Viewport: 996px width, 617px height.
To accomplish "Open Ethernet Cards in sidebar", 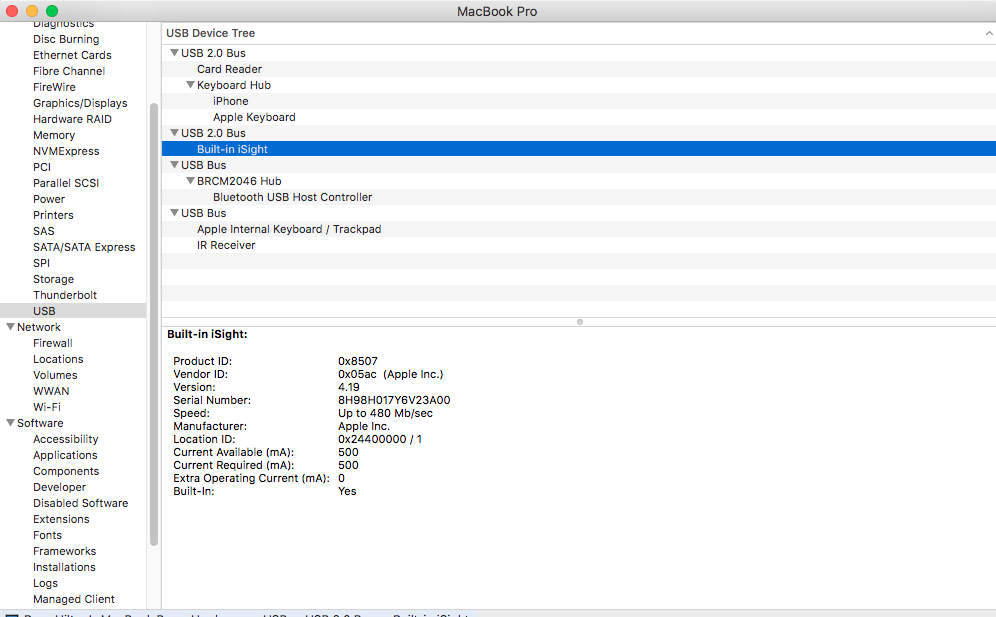I will pos(72,55).
